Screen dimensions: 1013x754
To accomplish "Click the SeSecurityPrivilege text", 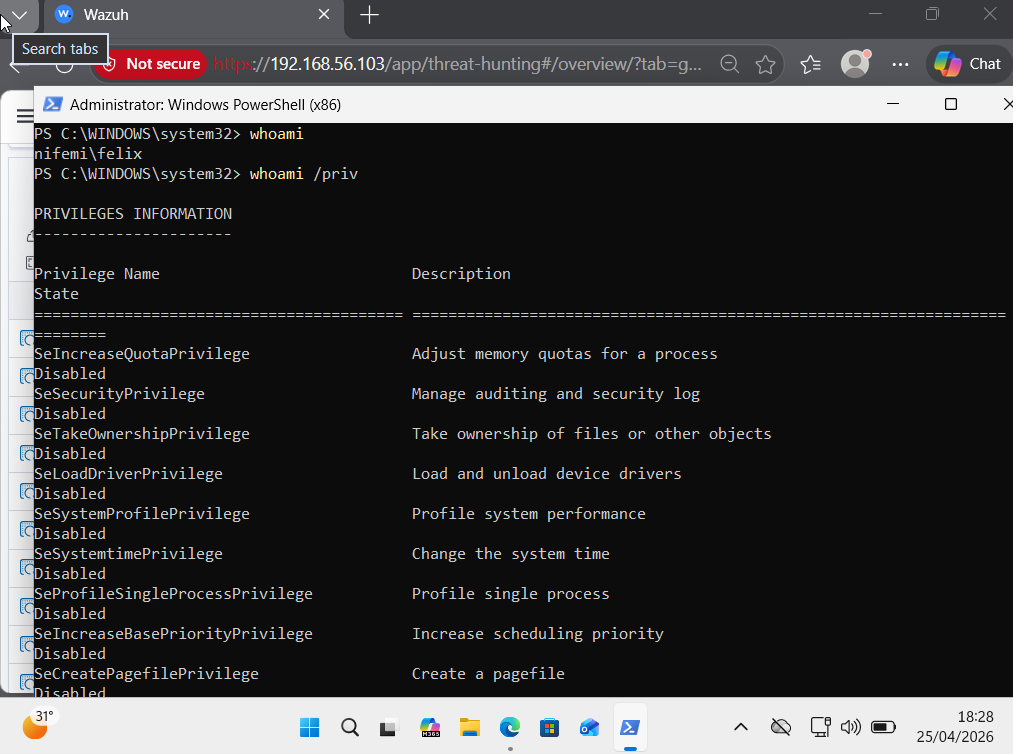I will [119, 394].
